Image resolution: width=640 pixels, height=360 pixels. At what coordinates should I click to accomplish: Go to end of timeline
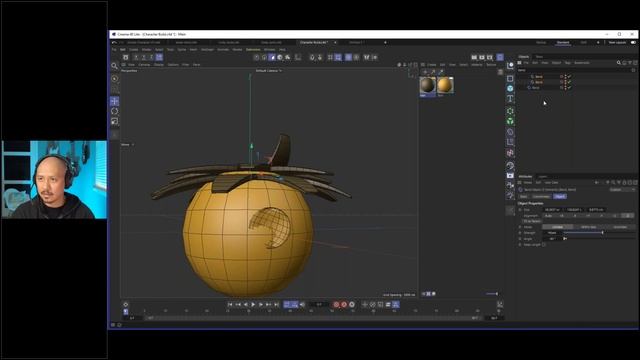276,304
